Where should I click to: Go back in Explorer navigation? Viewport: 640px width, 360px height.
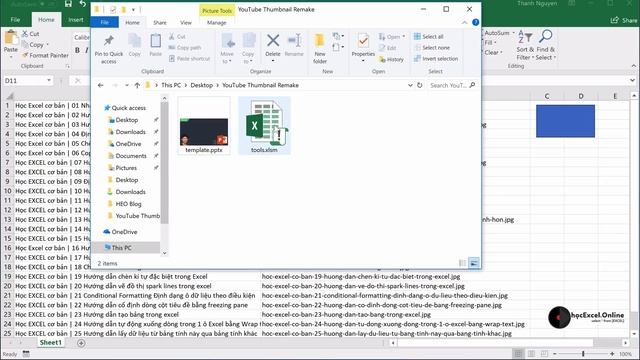click(x=100, y=85)
